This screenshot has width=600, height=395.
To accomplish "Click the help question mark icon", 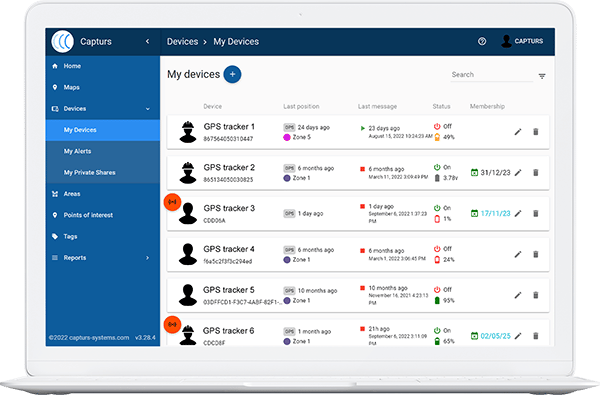I will [482, 41].
